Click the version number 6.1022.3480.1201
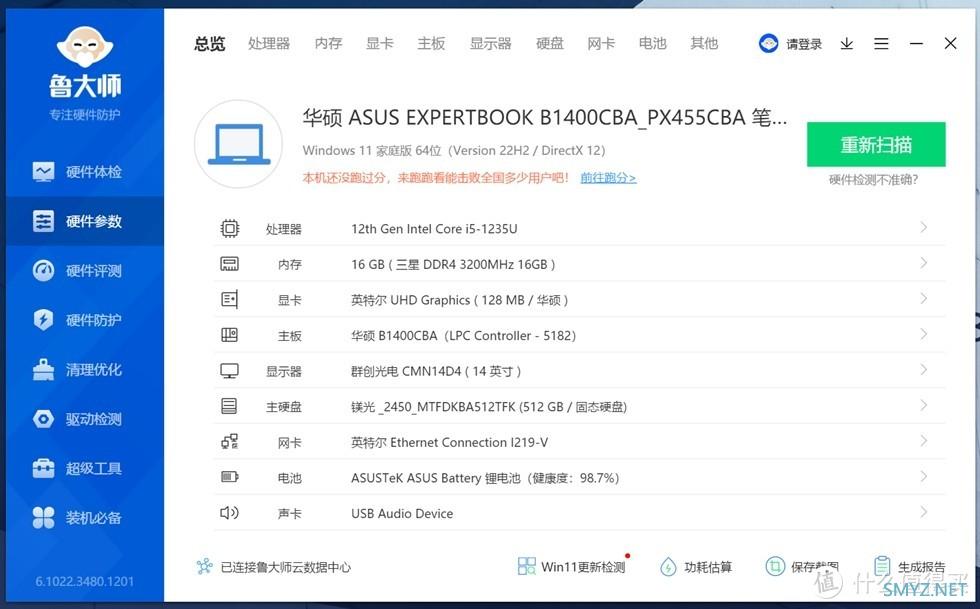 [x=84, y=581]
